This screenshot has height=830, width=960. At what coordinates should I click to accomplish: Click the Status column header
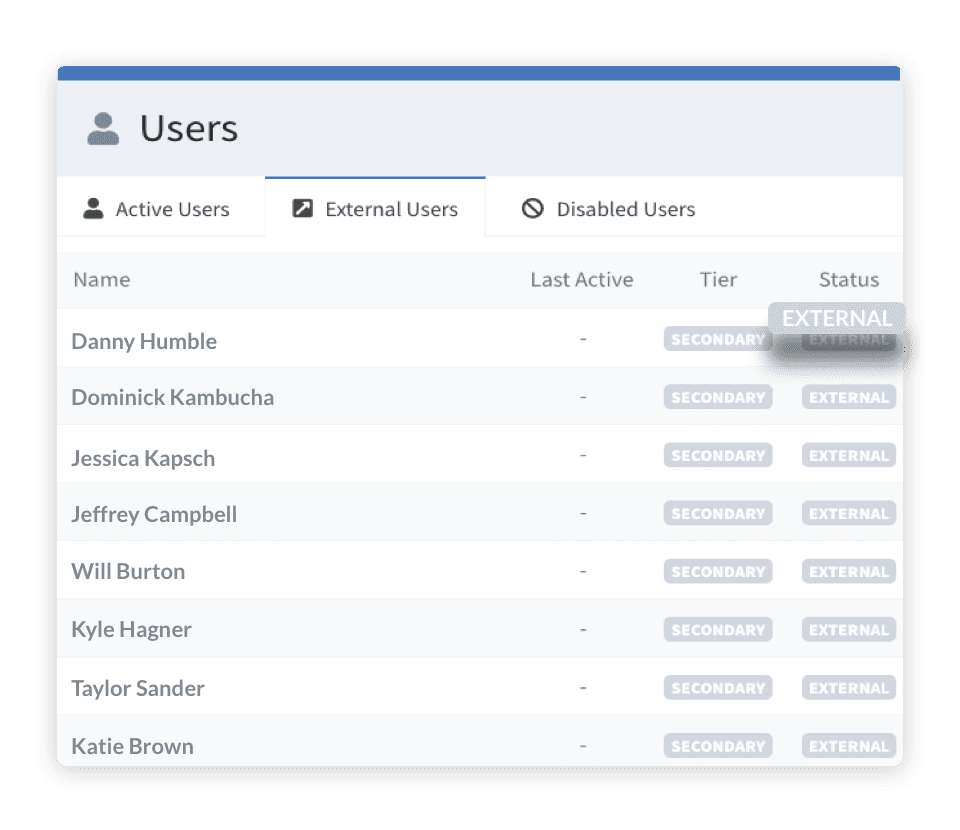pos(848,280)
